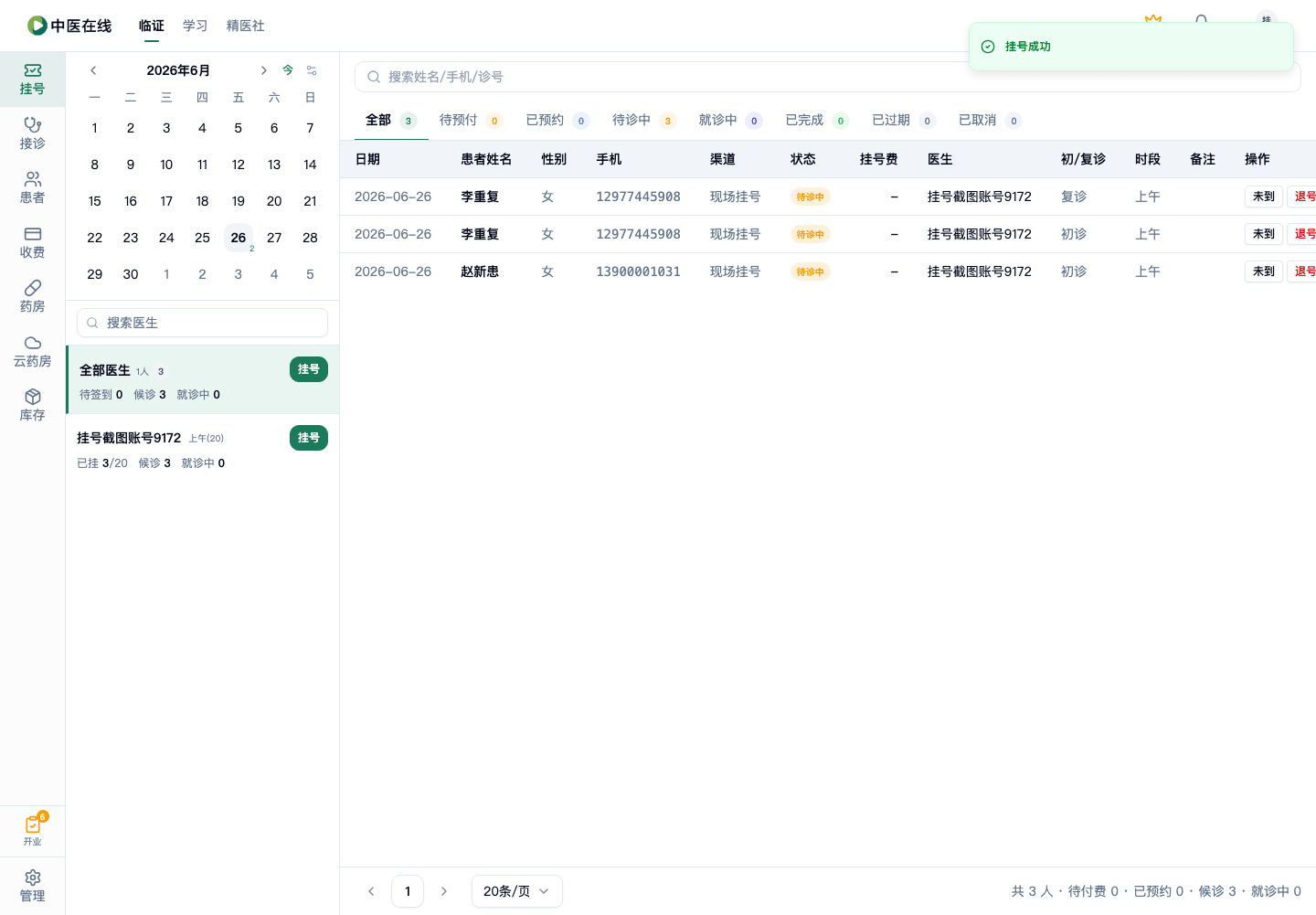Open the 挂号 registration sidebar module

coord(32,80)
